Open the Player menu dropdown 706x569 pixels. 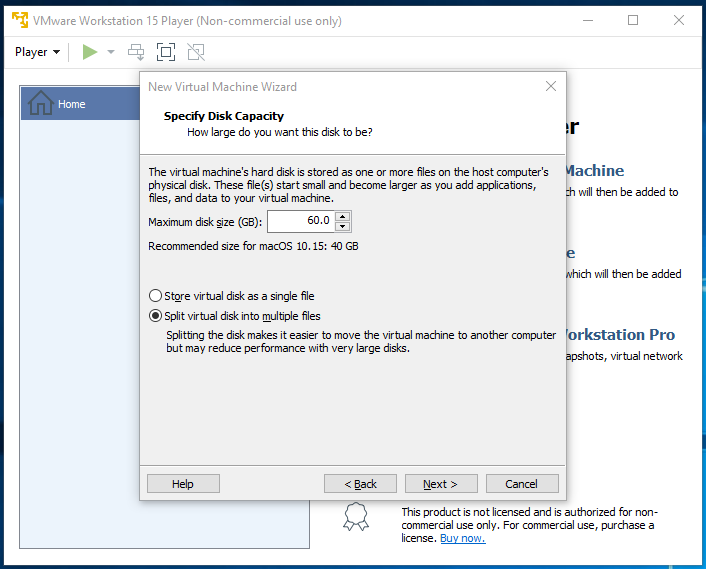point(37,52)
